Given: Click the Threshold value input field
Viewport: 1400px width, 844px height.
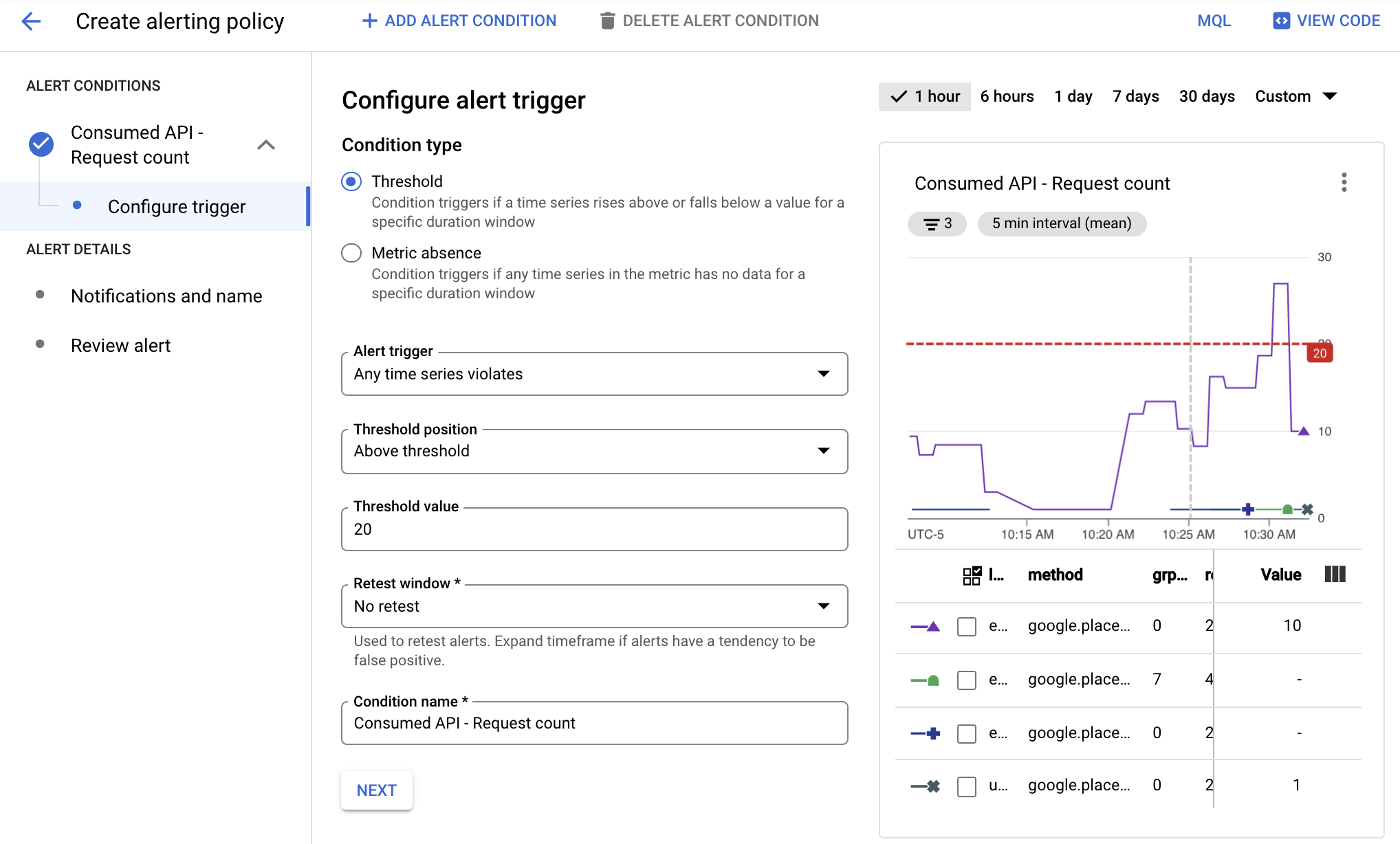Looking at the screenshot, I should coord(595,527).
